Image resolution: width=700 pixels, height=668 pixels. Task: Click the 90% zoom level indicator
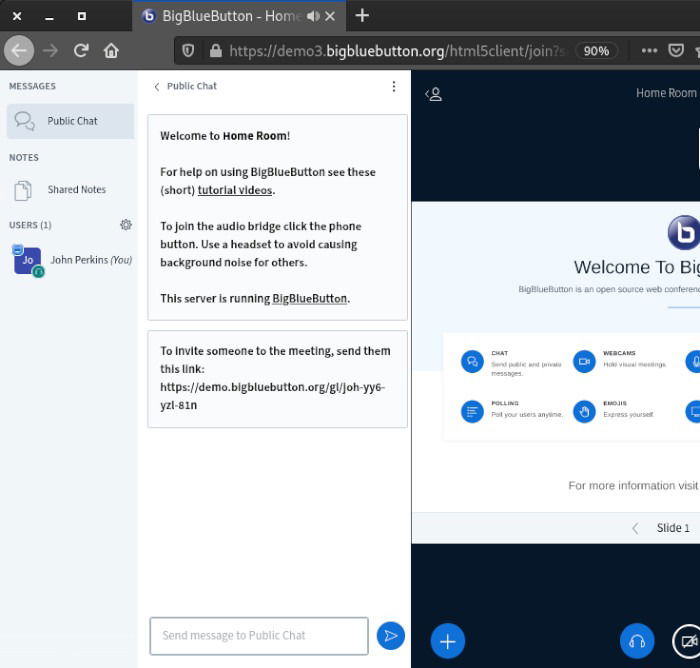point(596,51)
